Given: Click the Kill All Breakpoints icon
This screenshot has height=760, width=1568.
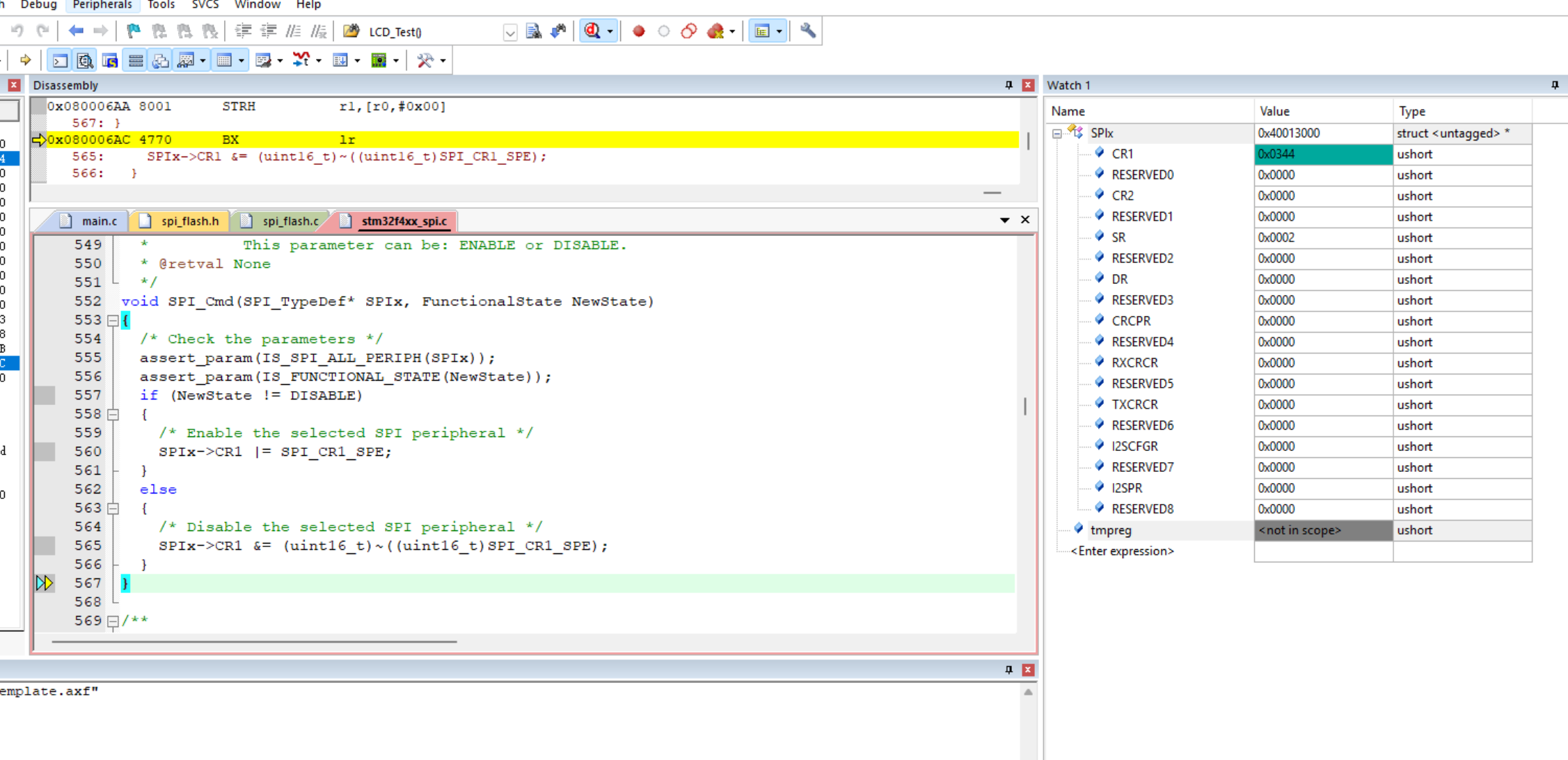Looking at the screenshot, I should 715,31.
